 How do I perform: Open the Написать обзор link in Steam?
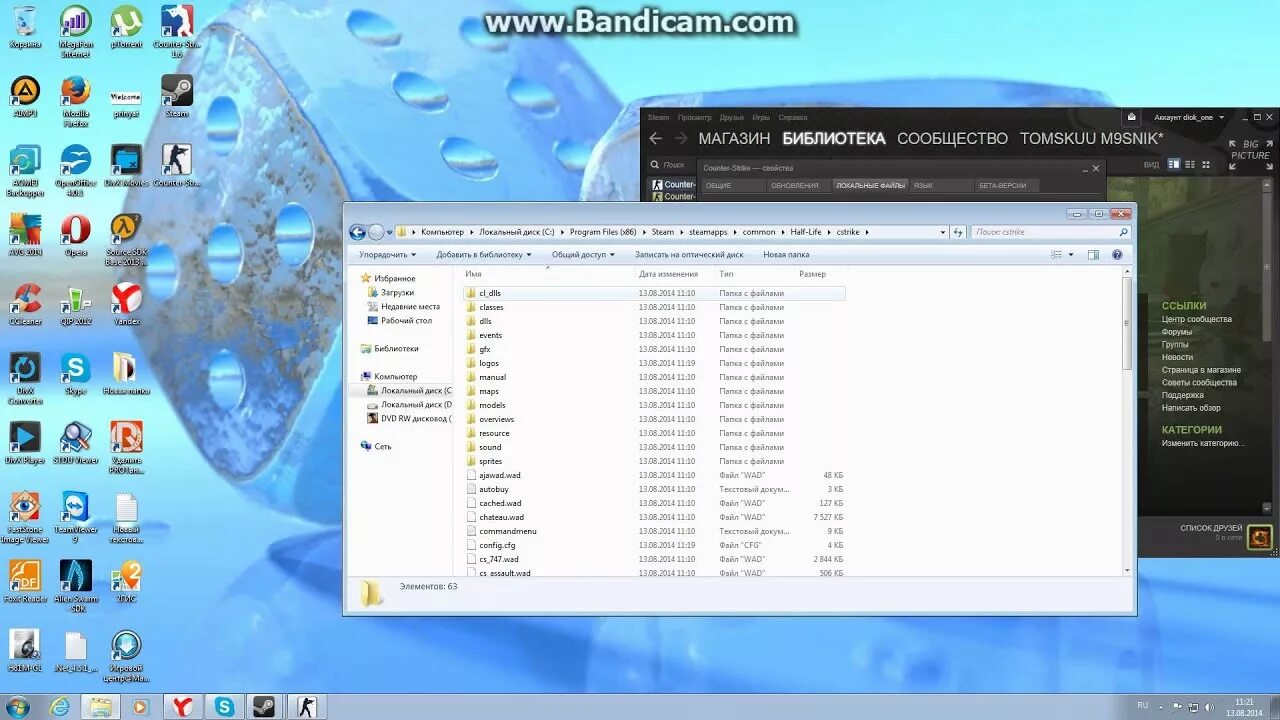coord(1191,408)
